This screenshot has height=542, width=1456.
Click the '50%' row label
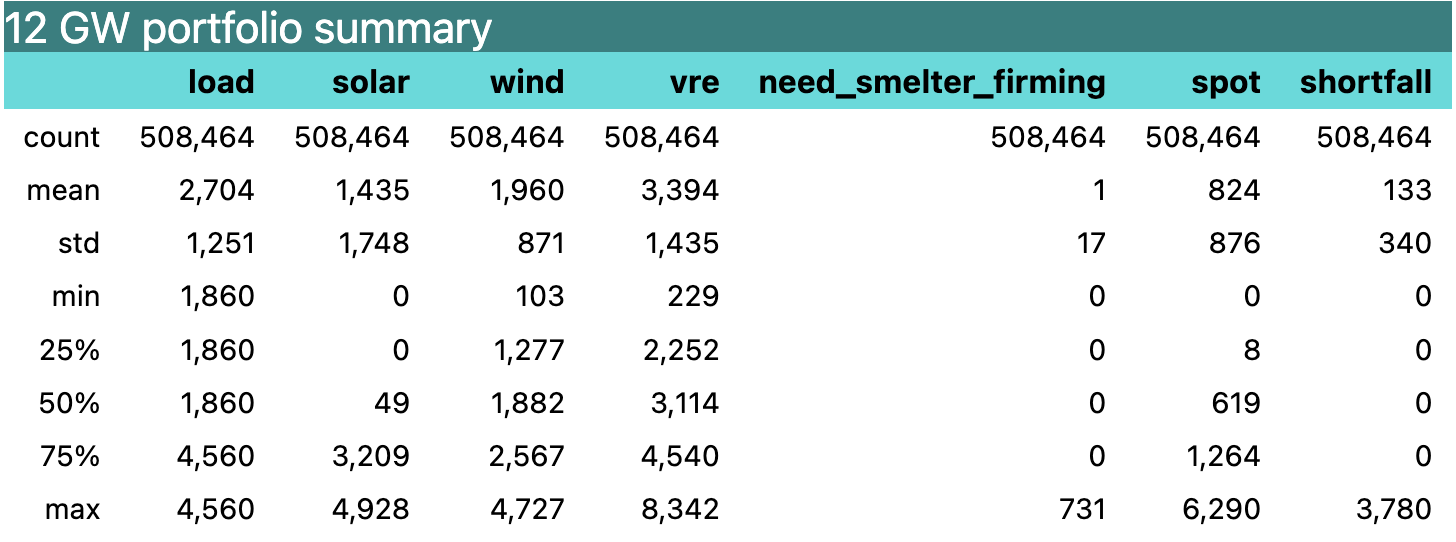click(70, 403)
